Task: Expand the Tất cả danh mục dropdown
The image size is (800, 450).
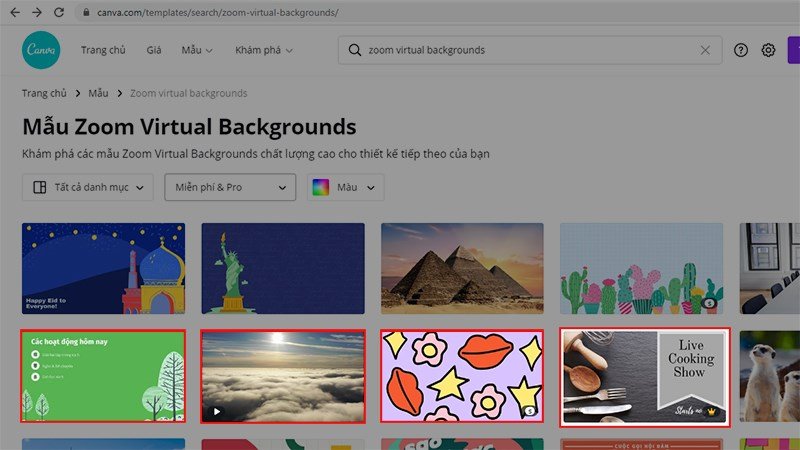Action: click(88, 187)
